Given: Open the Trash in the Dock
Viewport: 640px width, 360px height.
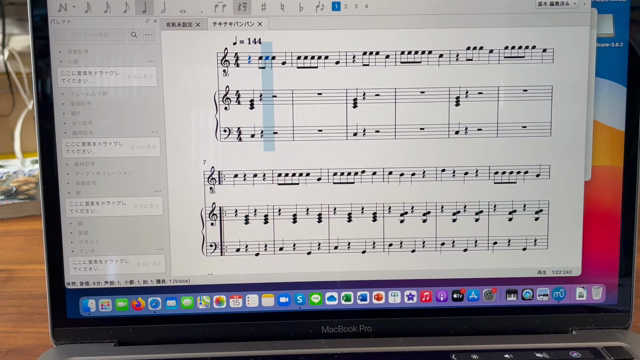Looking at the screenshot, I should 596,293.
